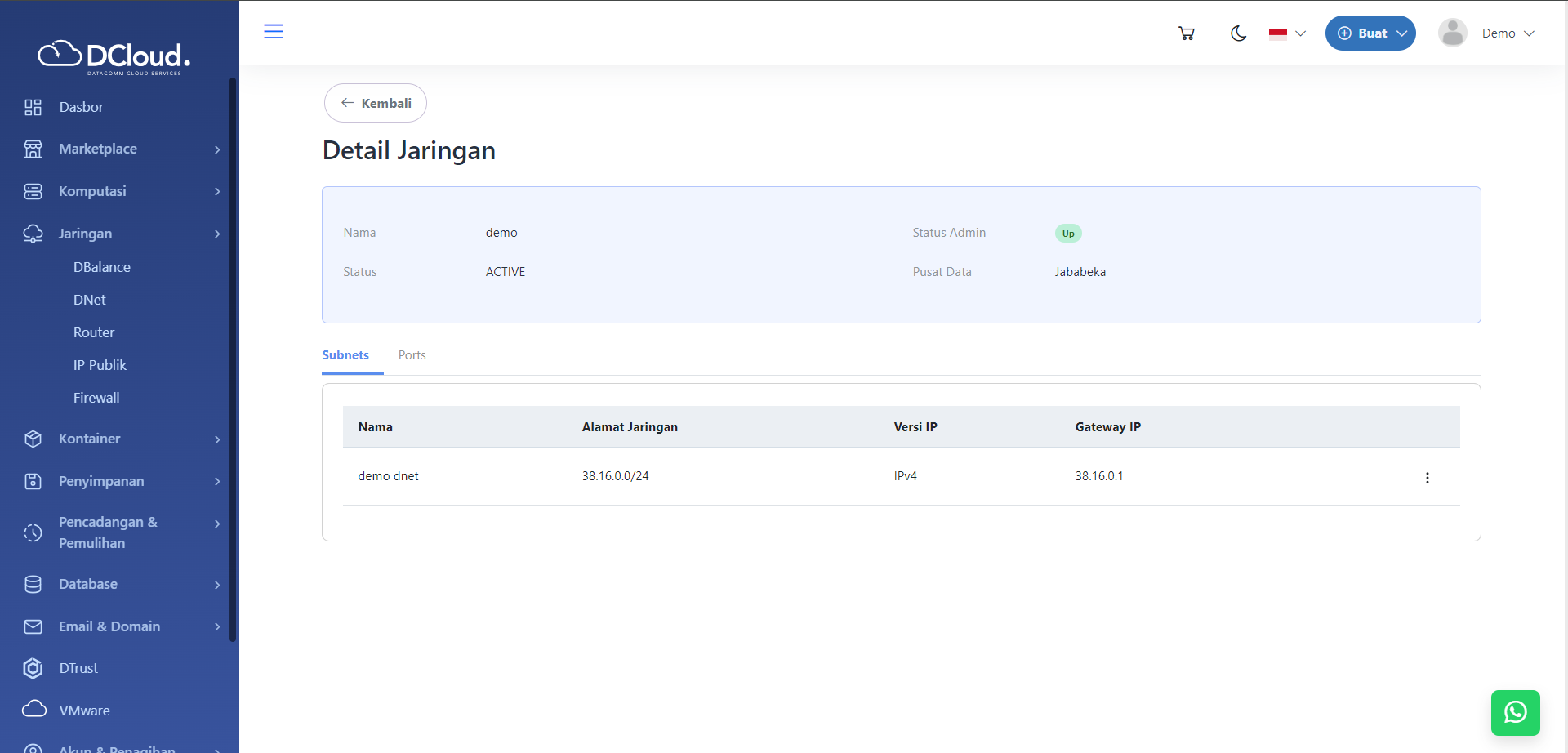Click the Dasbor grid icon
This screenshot has height=753, width=1568.
(x=33, y=107)
